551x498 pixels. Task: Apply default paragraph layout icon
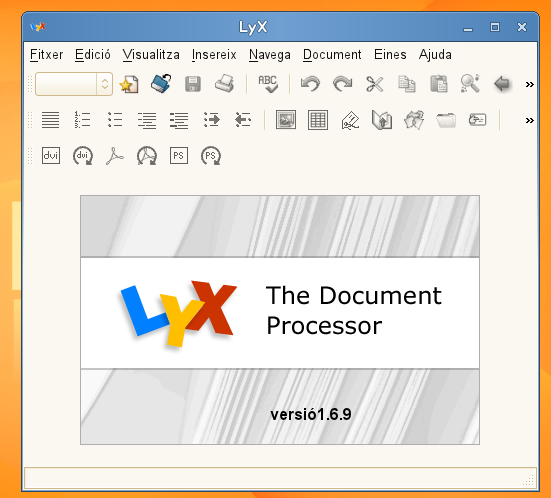51,120
